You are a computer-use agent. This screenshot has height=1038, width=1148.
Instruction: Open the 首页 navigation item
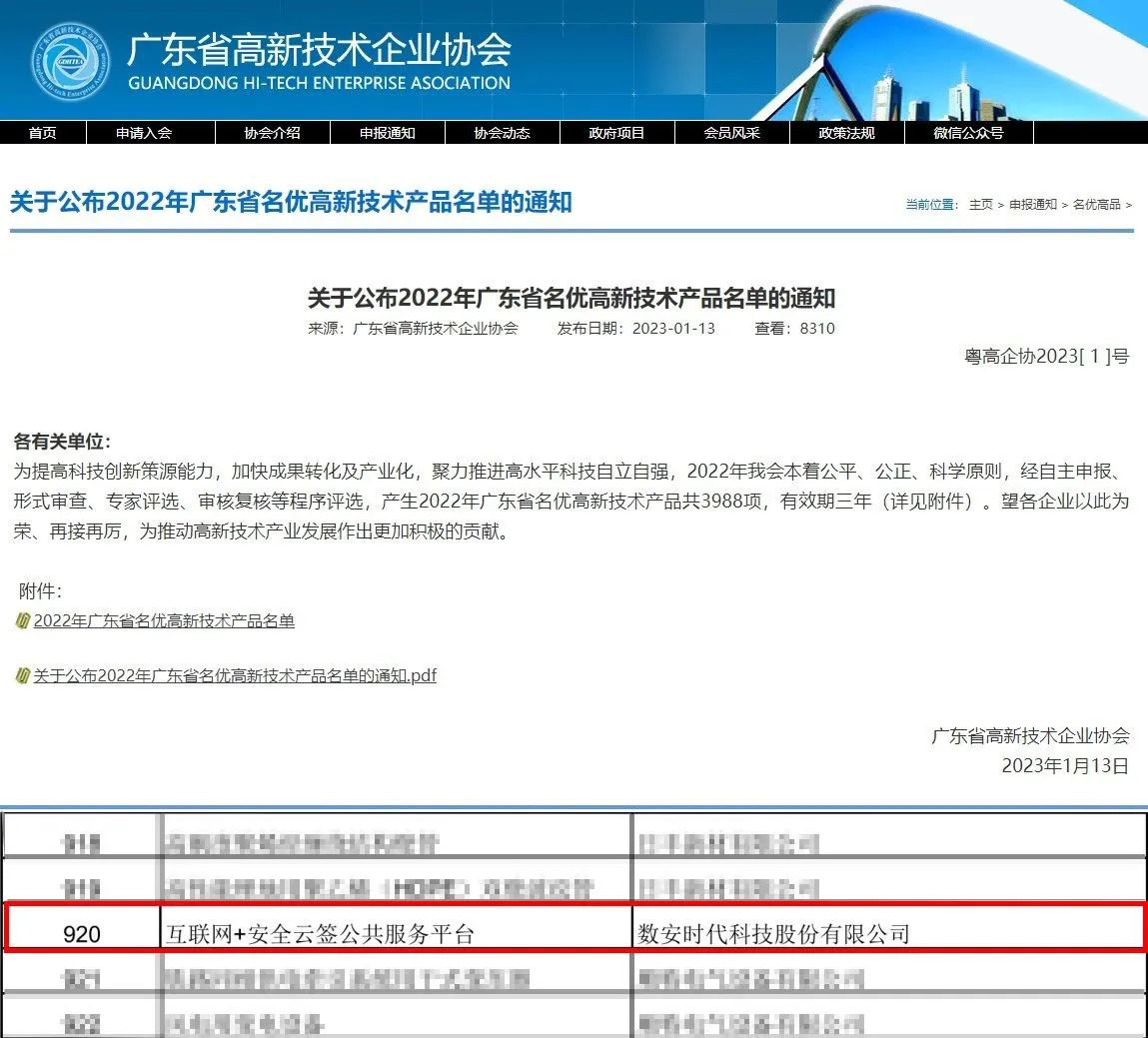point(43,133)
